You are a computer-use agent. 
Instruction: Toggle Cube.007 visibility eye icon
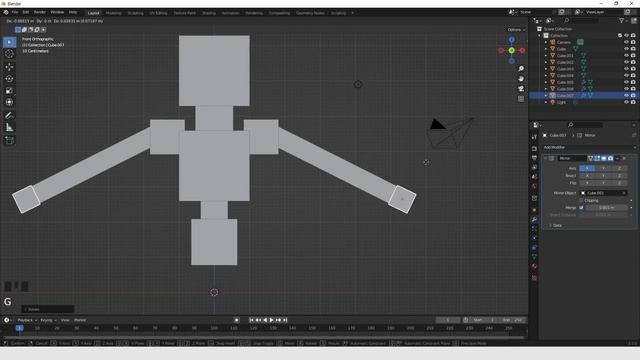click(627, 96)
